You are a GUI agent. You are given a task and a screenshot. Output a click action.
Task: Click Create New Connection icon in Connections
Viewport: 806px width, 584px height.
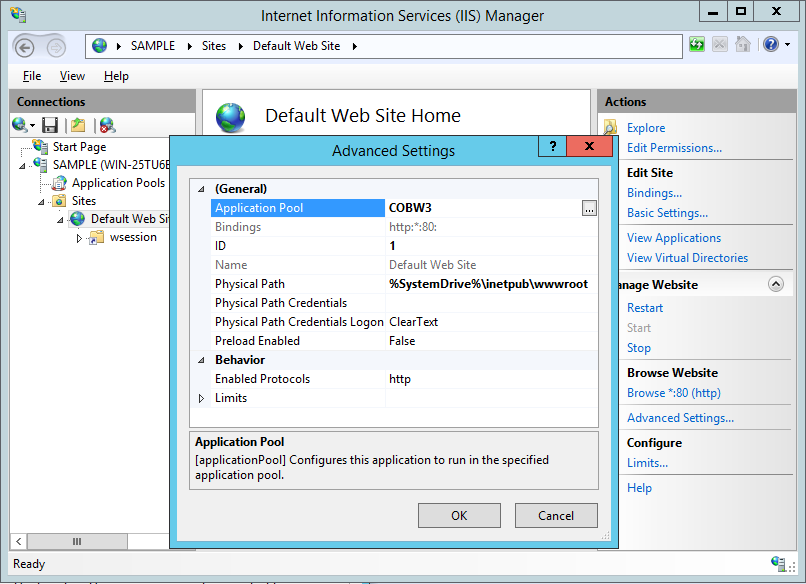pos(19,124)
